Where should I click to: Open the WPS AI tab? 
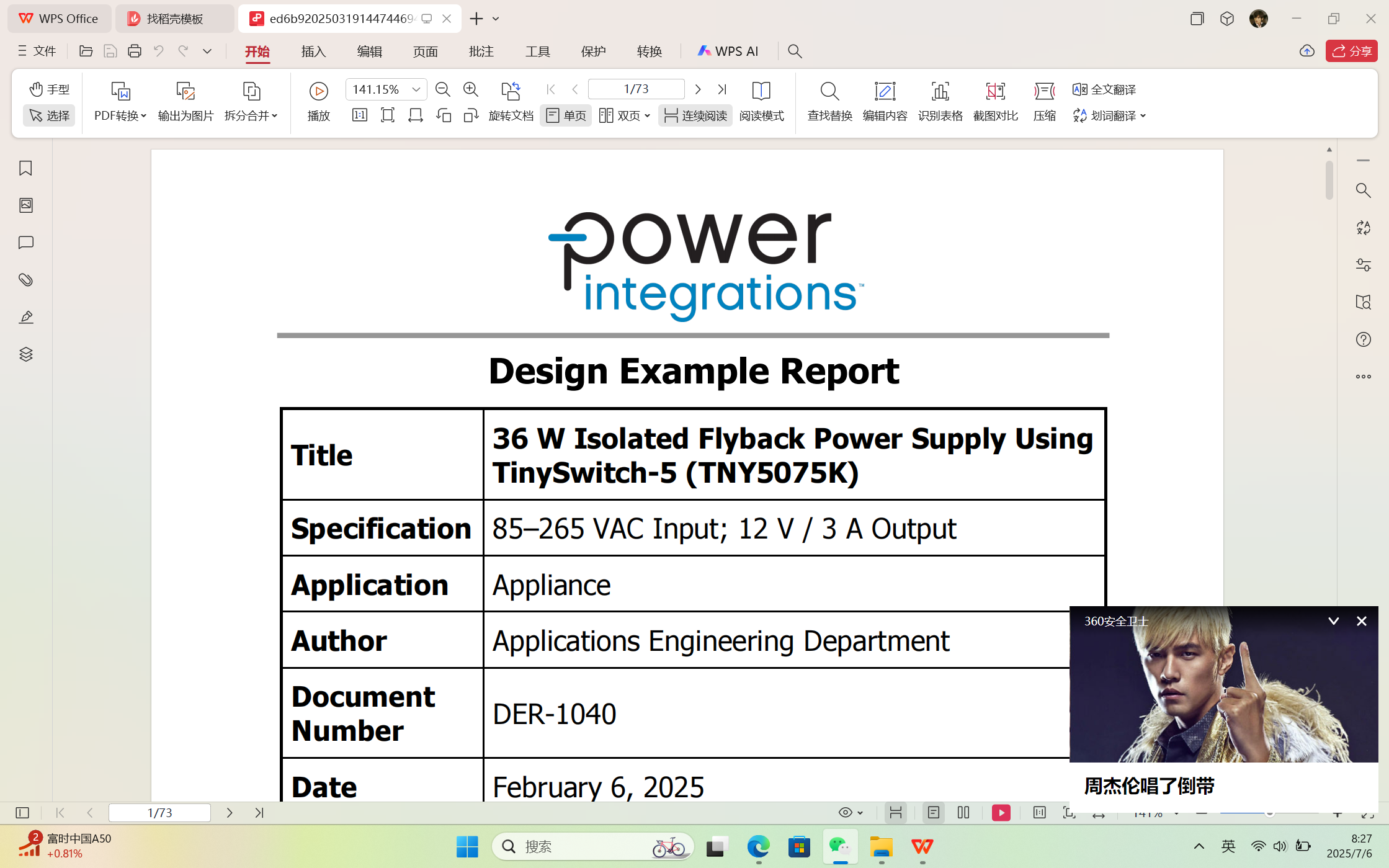[x=728, y=51]
